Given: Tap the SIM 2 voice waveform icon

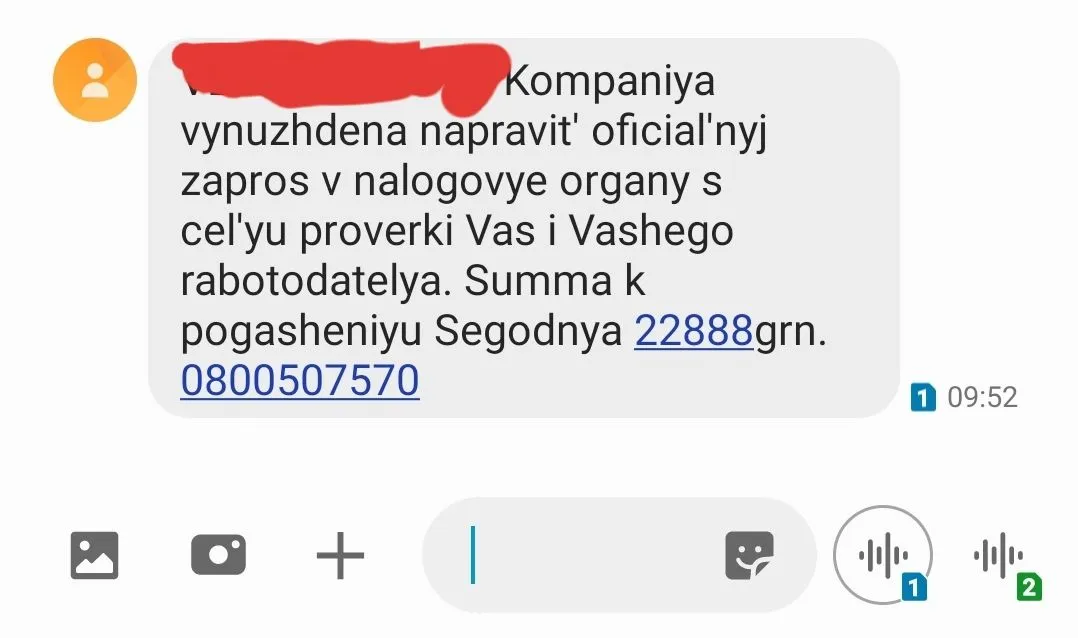Looking at the screenshot, I should coord(998,555).
